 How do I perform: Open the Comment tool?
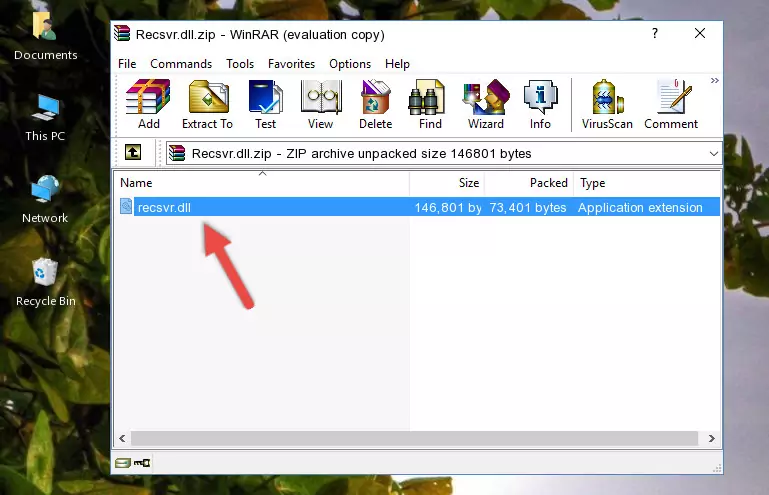[671, 104]
